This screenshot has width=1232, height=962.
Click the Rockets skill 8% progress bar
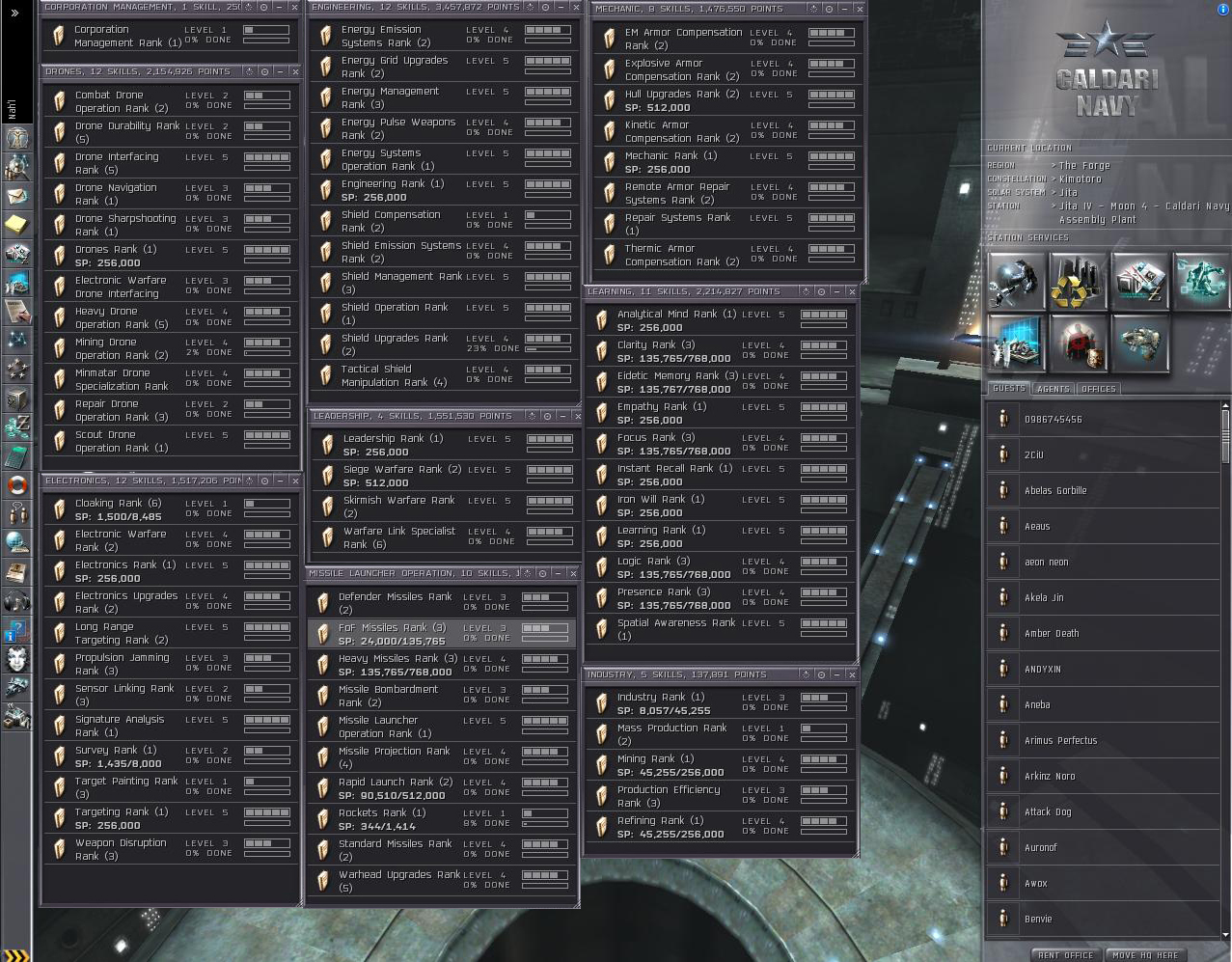pyautogui.click(x=544, y=824)
